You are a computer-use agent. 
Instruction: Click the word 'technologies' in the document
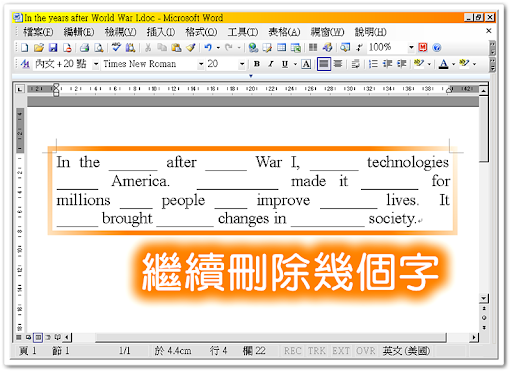tap(408, 162)
